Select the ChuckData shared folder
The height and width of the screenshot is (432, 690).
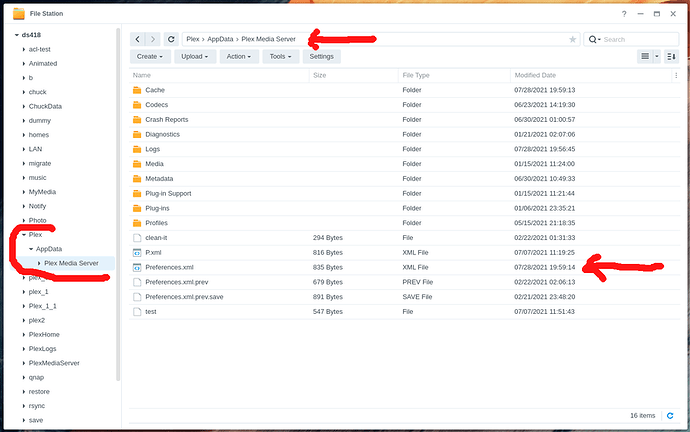45,106
